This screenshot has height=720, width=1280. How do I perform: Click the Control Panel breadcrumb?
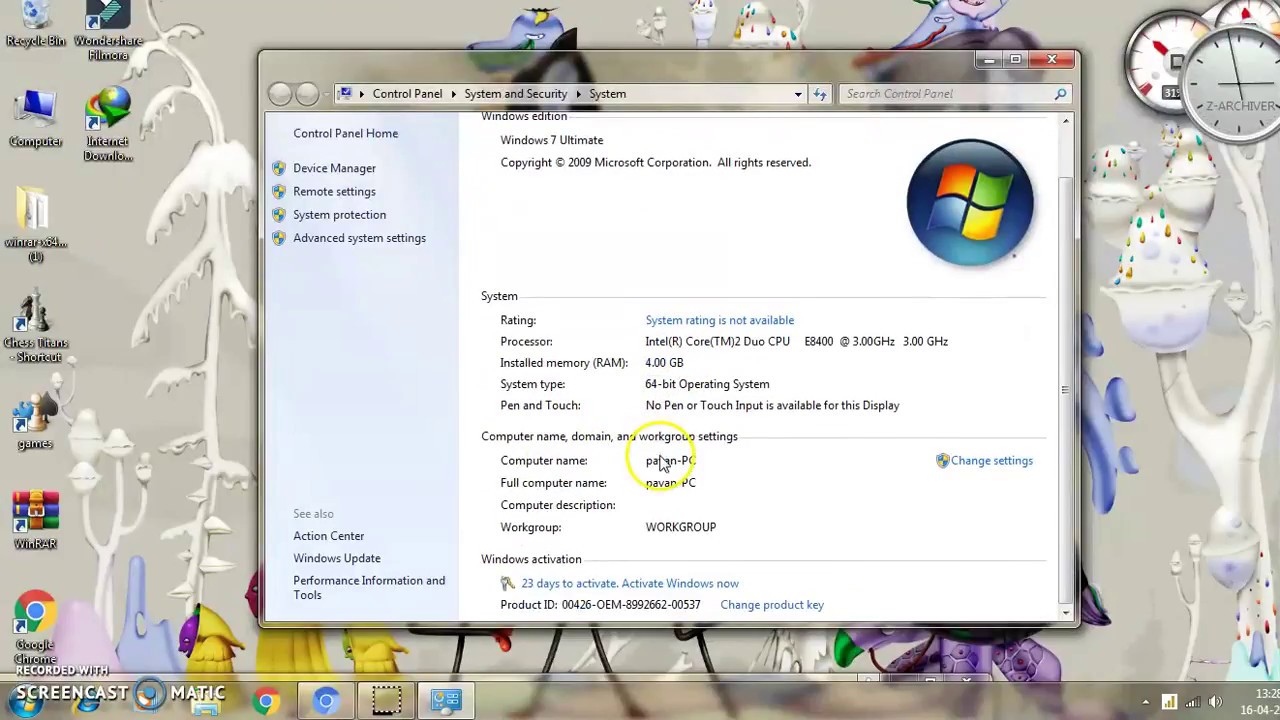tap(407, 94)
